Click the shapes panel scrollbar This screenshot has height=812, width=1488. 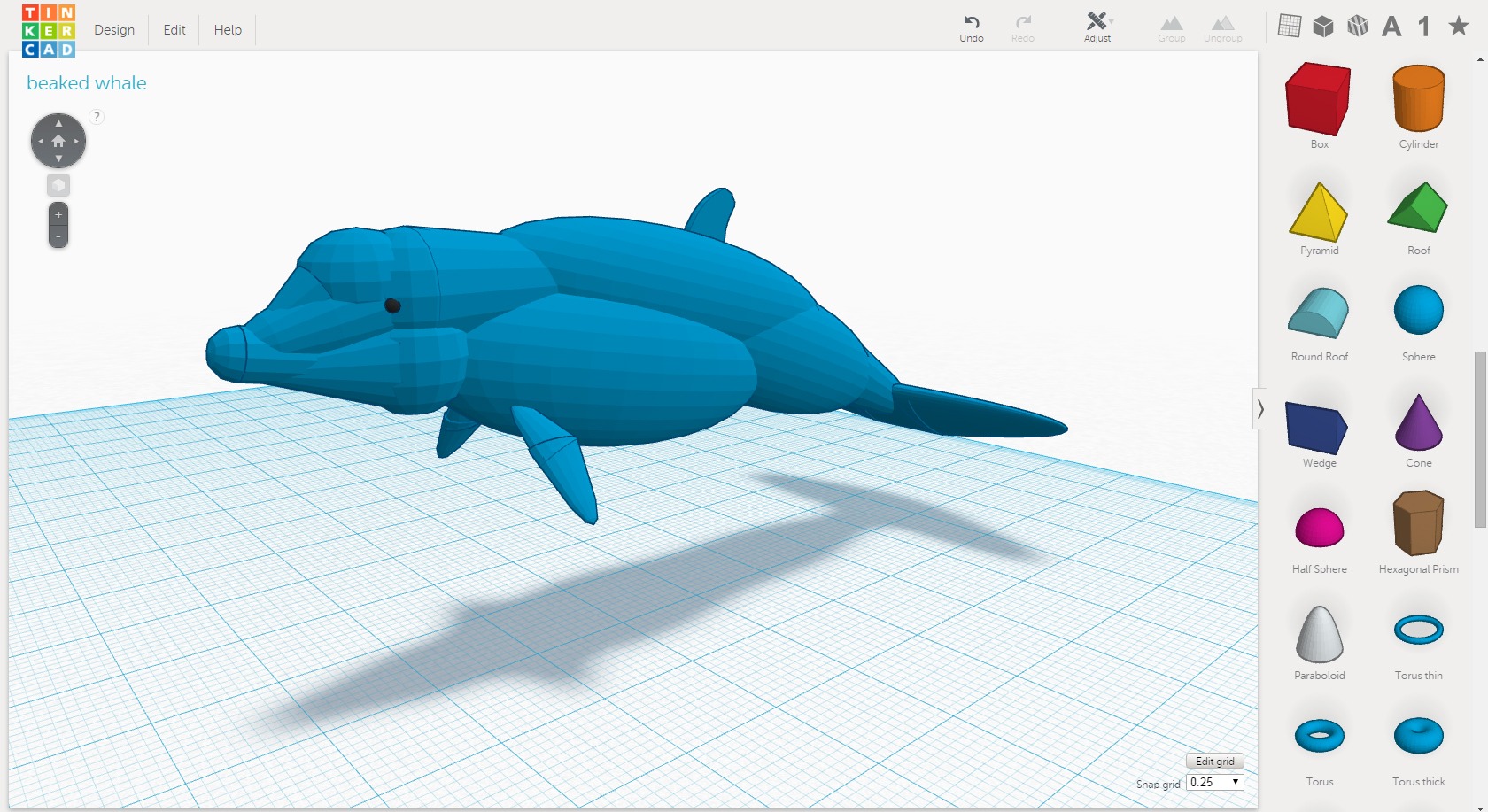pos(1480,439)
